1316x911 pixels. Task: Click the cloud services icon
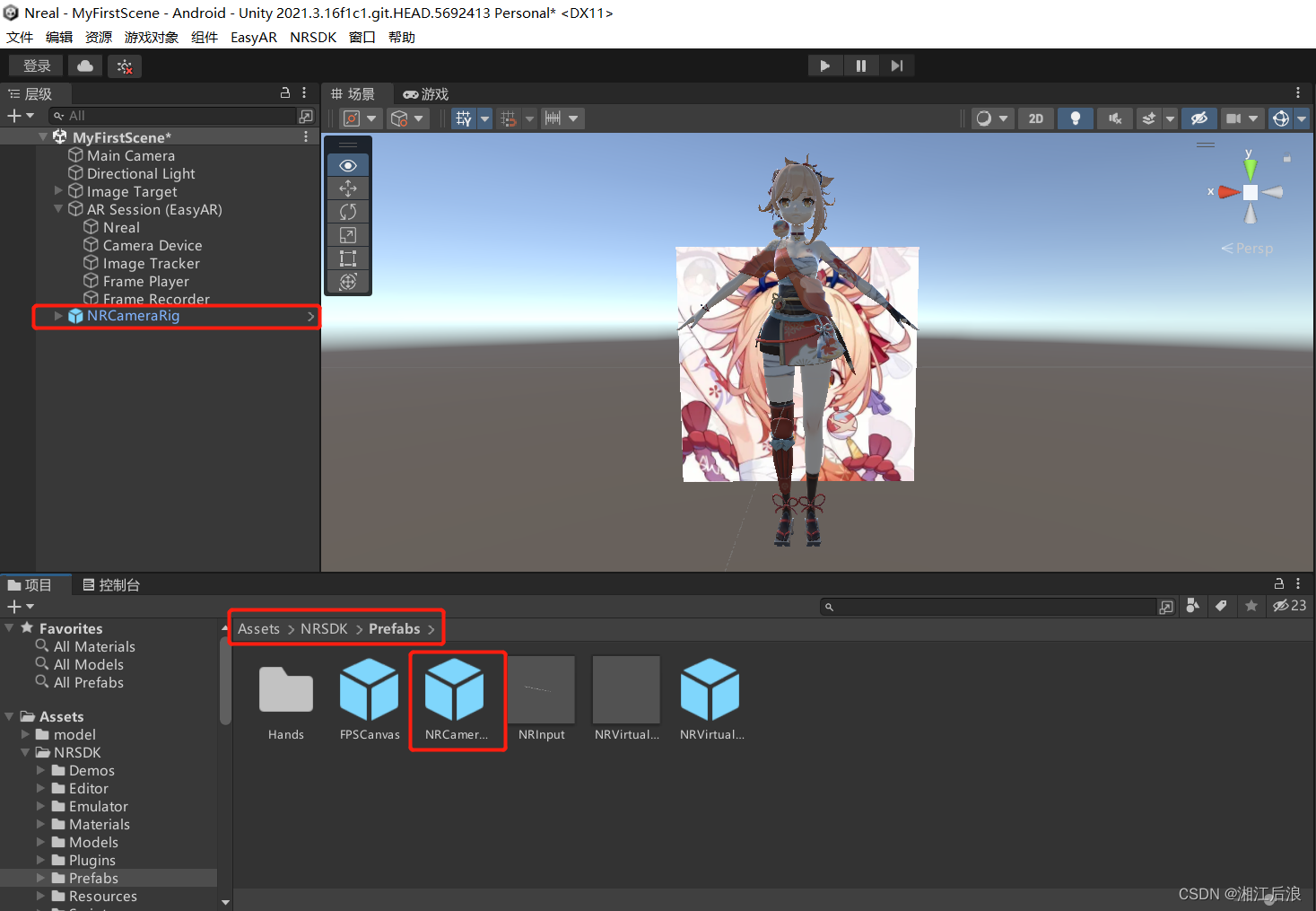point(85,66)
